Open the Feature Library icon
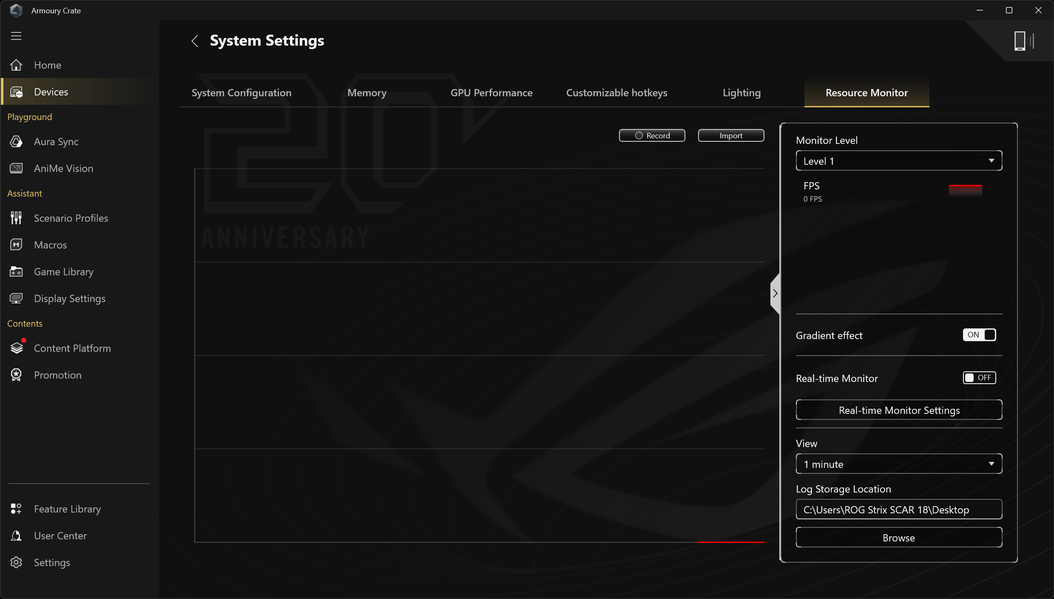 (16, 509)
